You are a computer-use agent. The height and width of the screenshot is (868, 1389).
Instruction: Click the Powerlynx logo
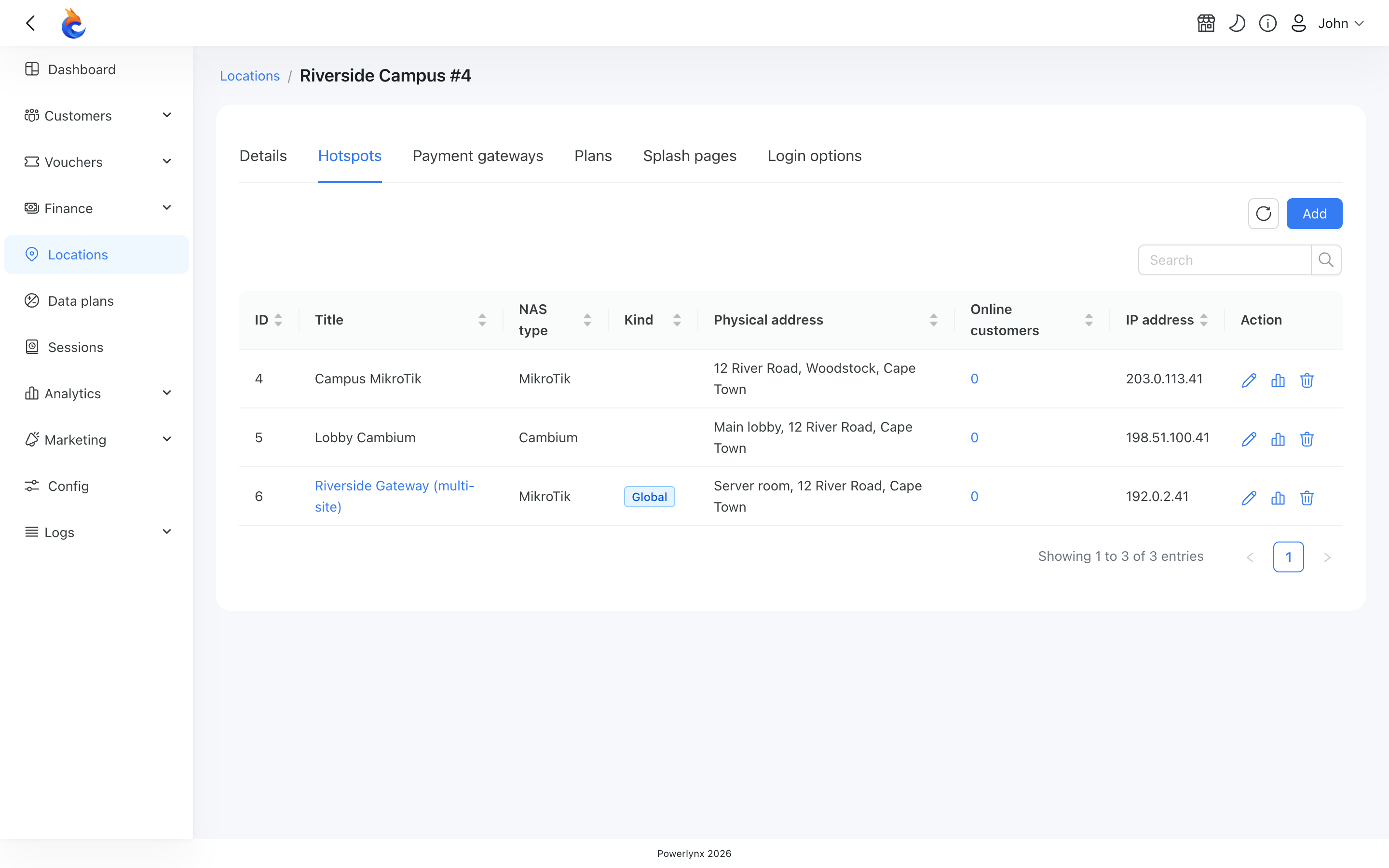click(x=73, y=24)
